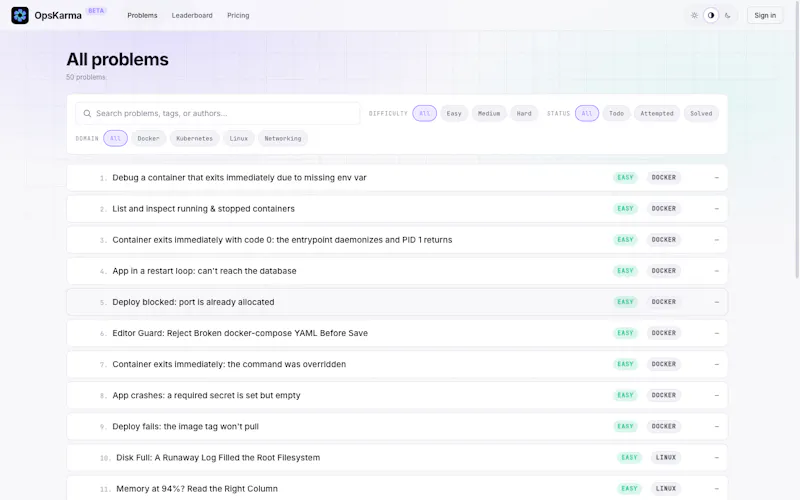This screenshot has height=500, width=800.
Task: Switch to dark theme moon icon
Action: pos(728,15)
